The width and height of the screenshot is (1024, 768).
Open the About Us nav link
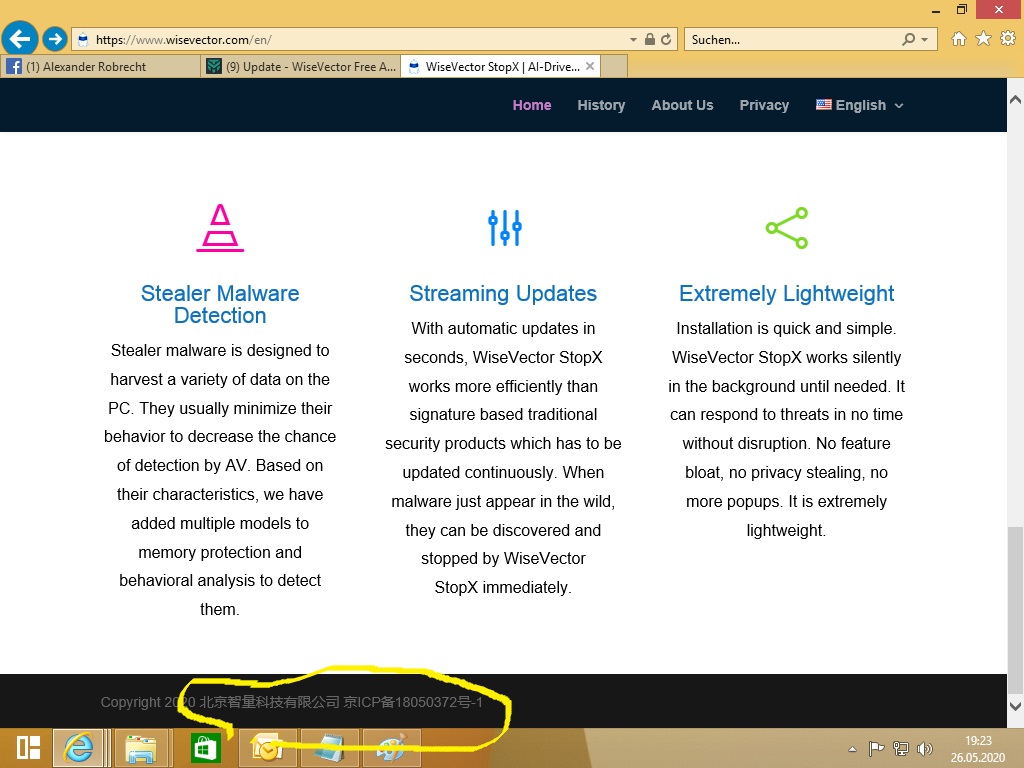[682, 105]
